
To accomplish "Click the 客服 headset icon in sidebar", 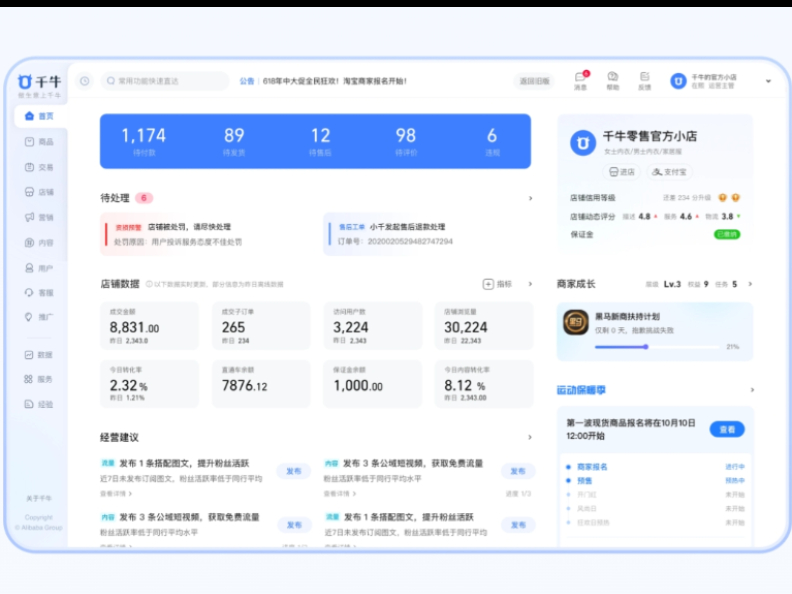I will coord(29,292).
